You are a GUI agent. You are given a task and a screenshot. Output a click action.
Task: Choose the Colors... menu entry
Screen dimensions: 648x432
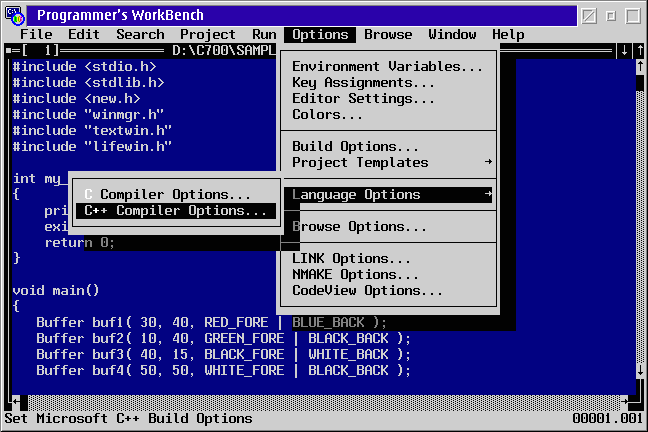pyautogui.click(x=388, y=114)
